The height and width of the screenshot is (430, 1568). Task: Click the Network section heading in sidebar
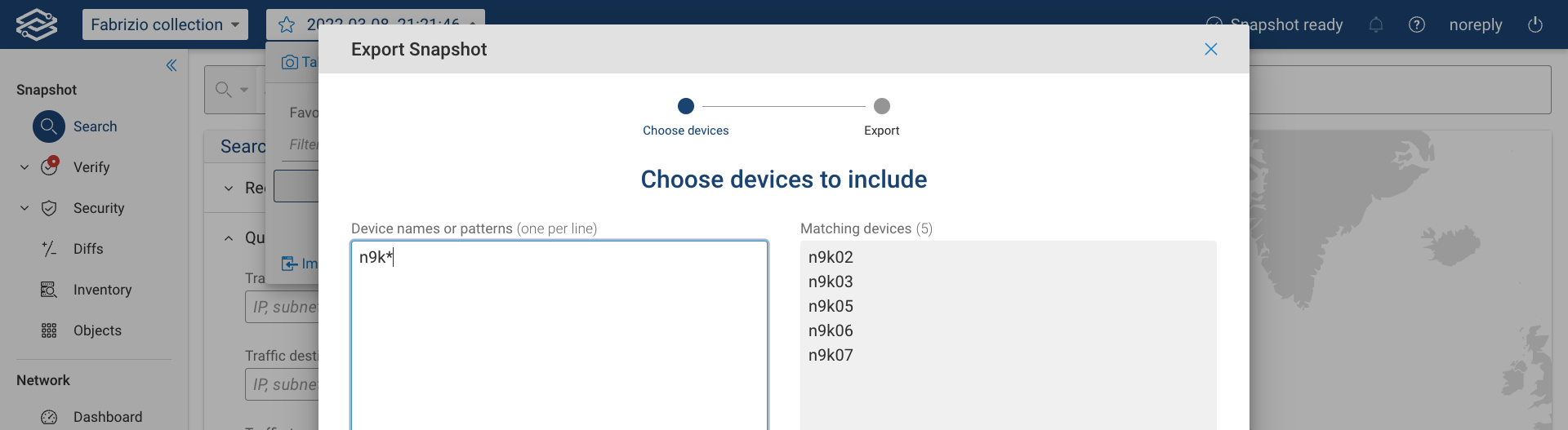tap(43, 380)
